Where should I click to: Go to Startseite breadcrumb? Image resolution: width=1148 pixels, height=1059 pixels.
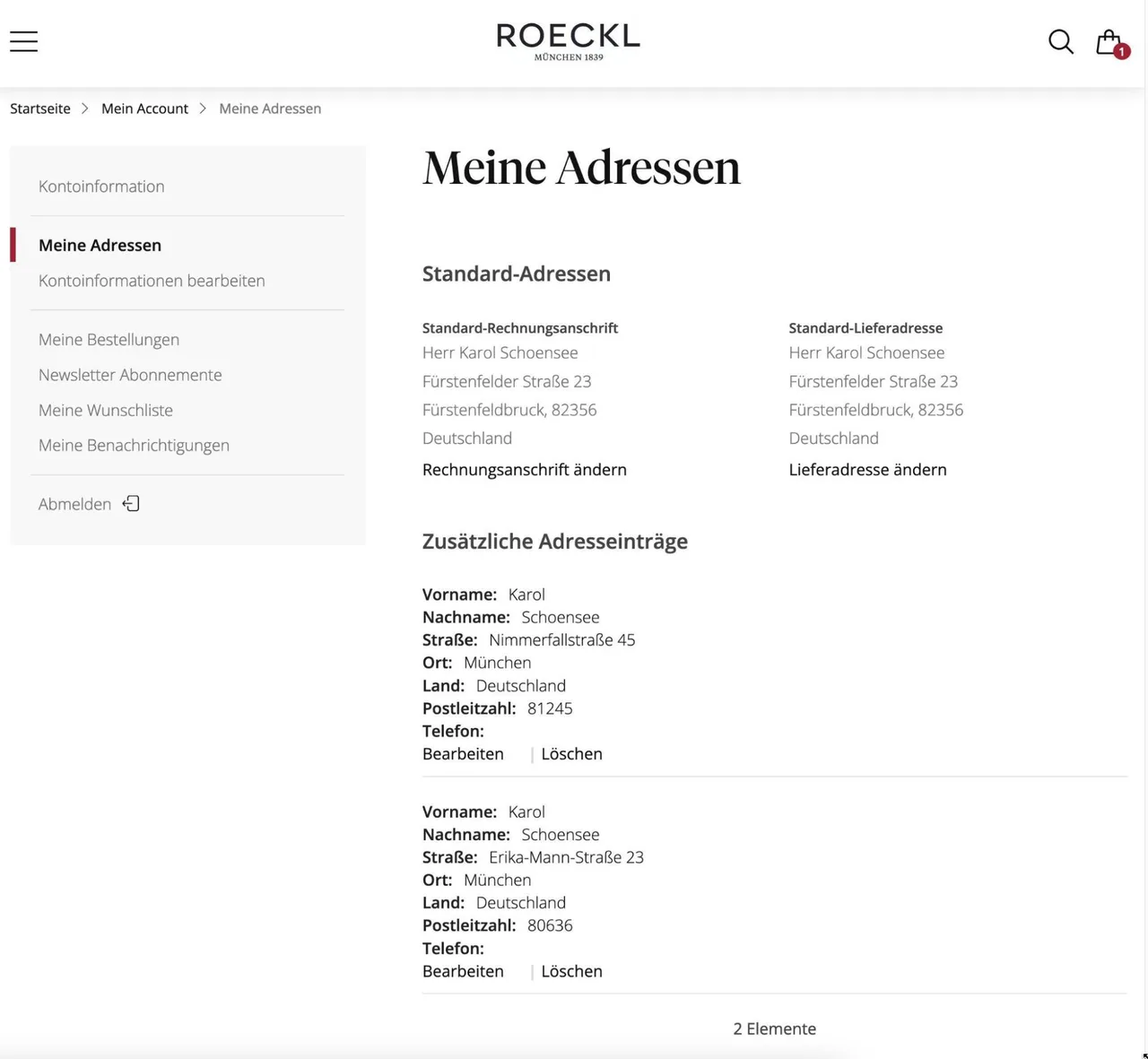[40, 109]
